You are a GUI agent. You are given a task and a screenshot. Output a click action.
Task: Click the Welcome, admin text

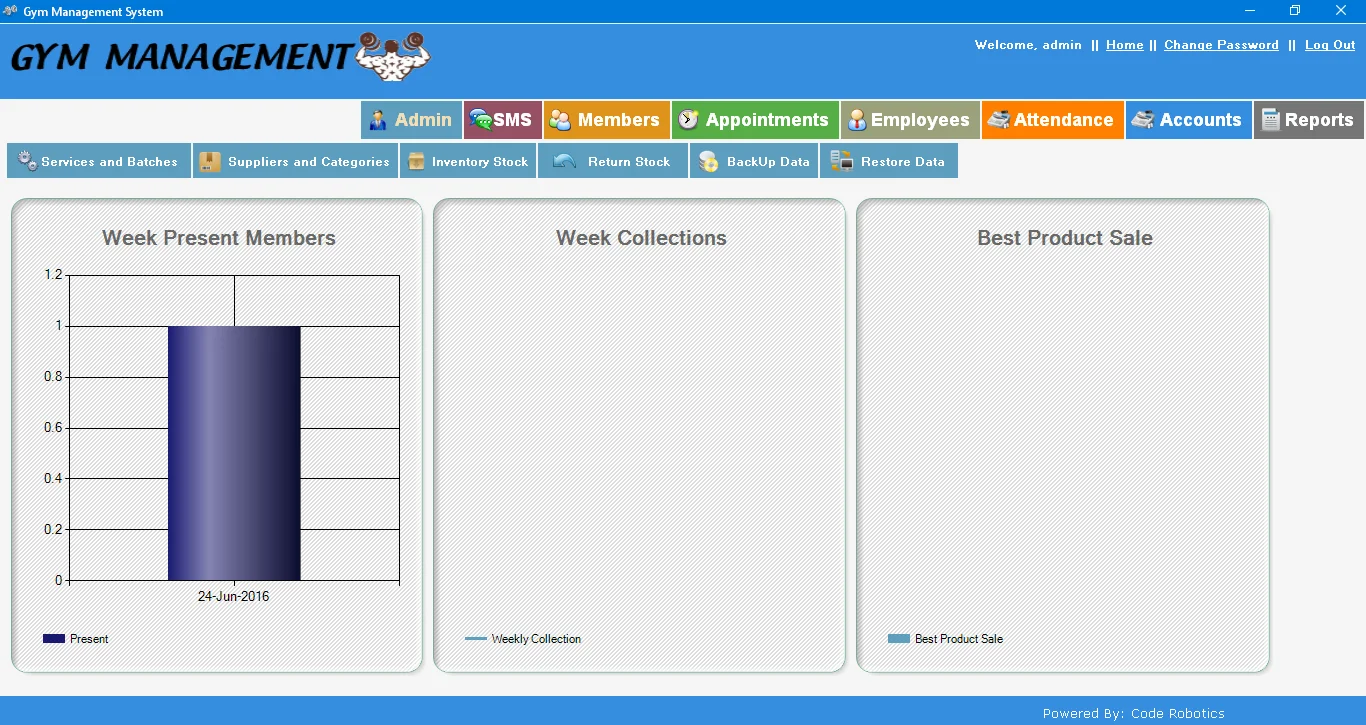pyautogui.click(x=1028, y=45)
